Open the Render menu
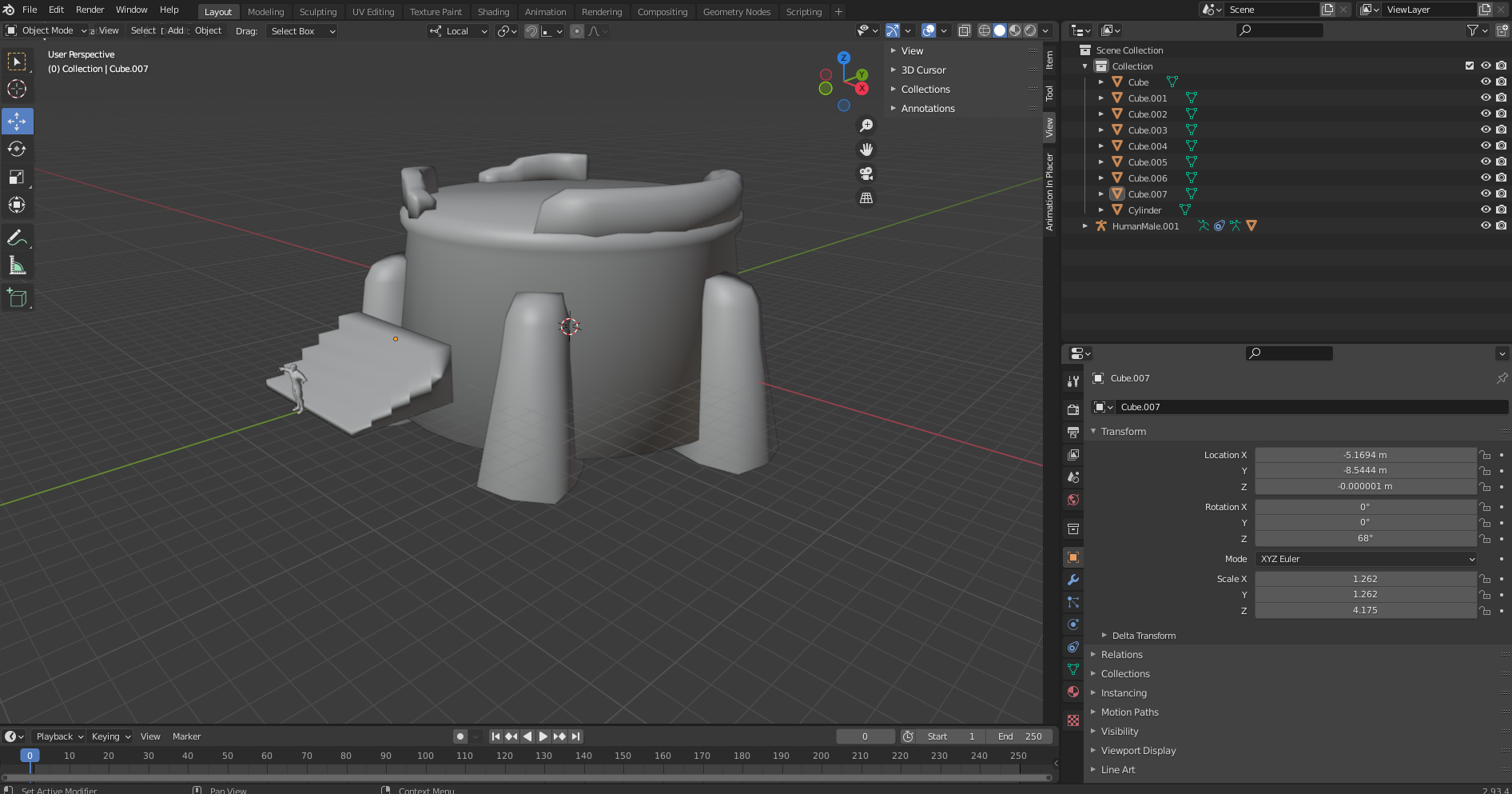This screenshot has width=1512, height=794. coord(90,10)
